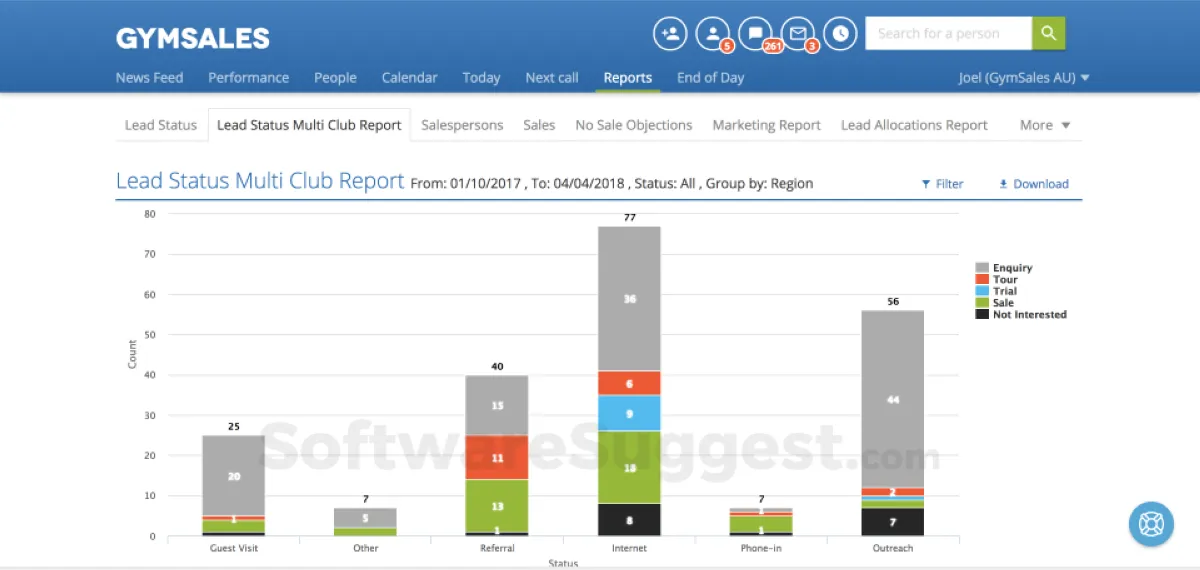Click the Guest Visit axis label
1200x570 pixels.
[x=234, y=548]
